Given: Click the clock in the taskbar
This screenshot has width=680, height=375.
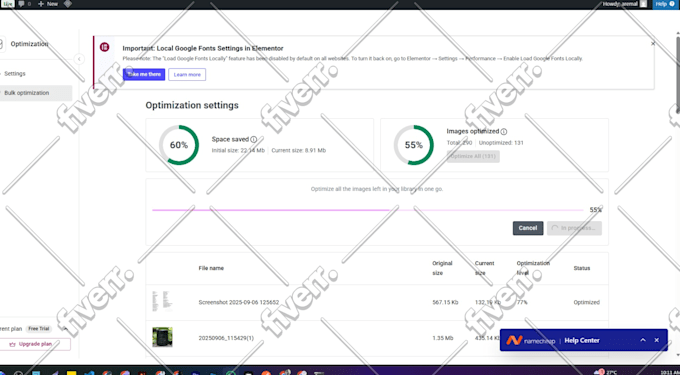Looking at the screenshot, I should click(x=670, y=372).
